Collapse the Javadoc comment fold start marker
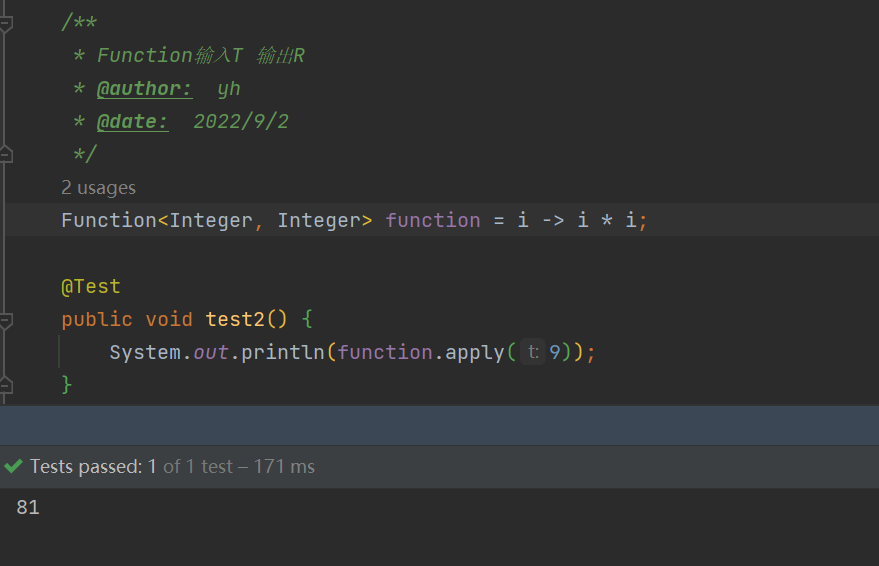Image resolution: width=879 pixels, height=566 pixels. click(x=6, y=23)
